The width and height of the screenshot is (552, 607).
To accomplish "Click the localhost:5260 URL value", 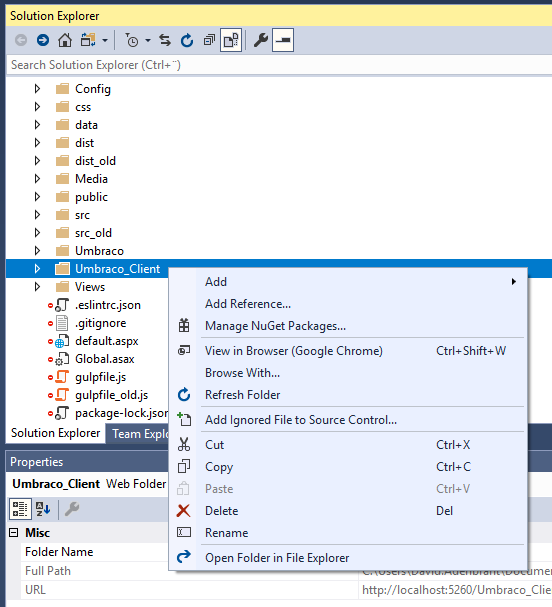I will tap(456, 590).
